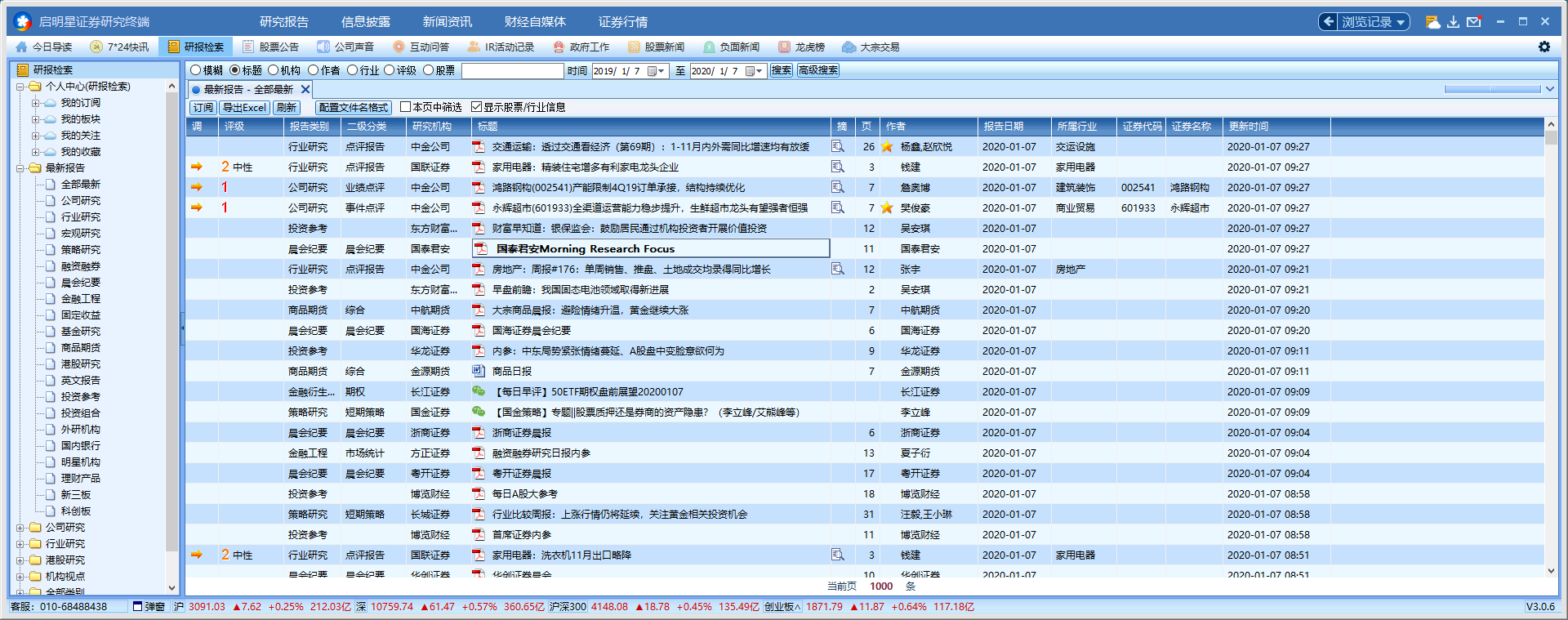Click the download icon in title bar

1454,22
